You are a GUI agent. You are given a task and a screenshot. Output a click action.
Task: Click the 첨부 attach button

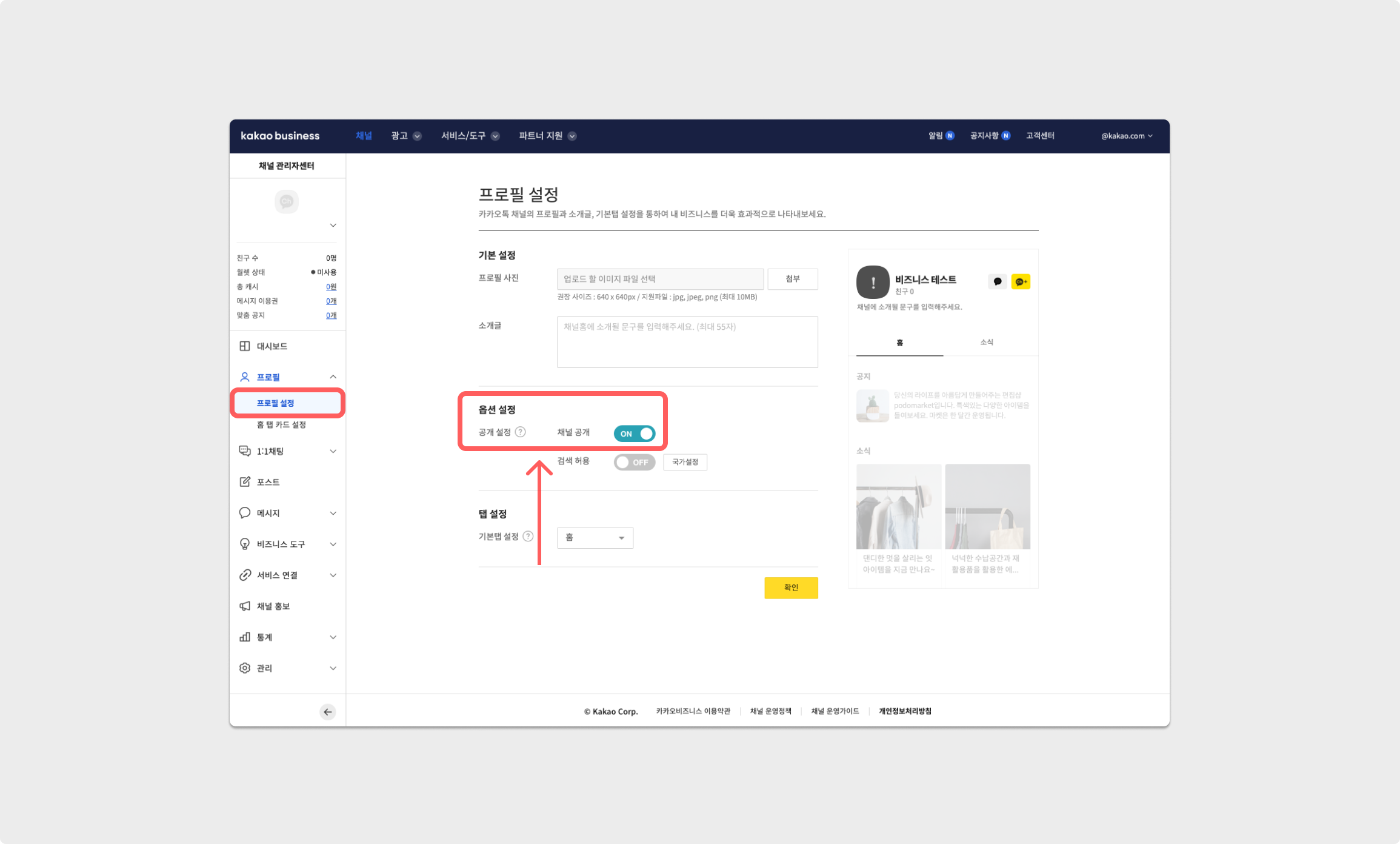pos(793,279)
